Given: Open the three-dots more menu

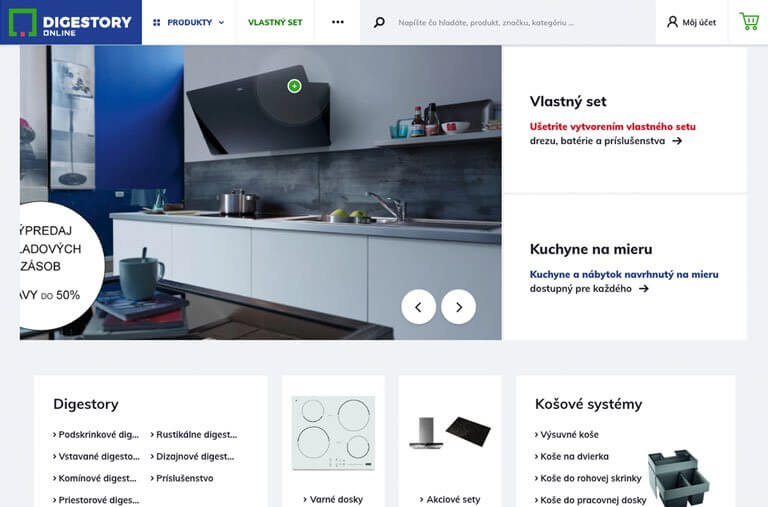Looking at the screenshot, I should tap(337, 22).
